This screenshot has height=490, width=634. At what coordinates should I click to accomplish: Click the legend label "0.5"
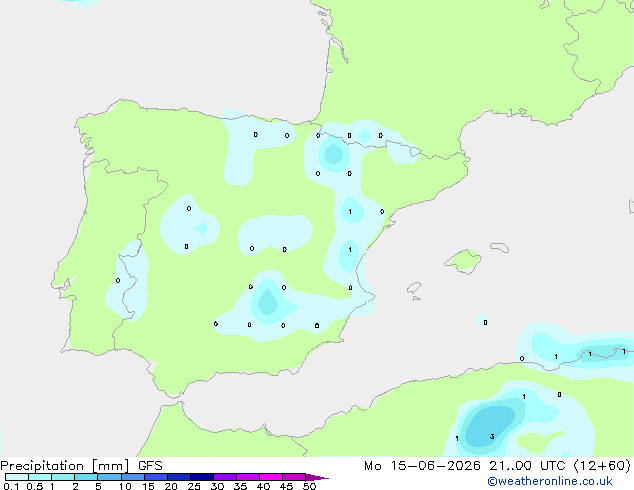[x=34, y=486]
